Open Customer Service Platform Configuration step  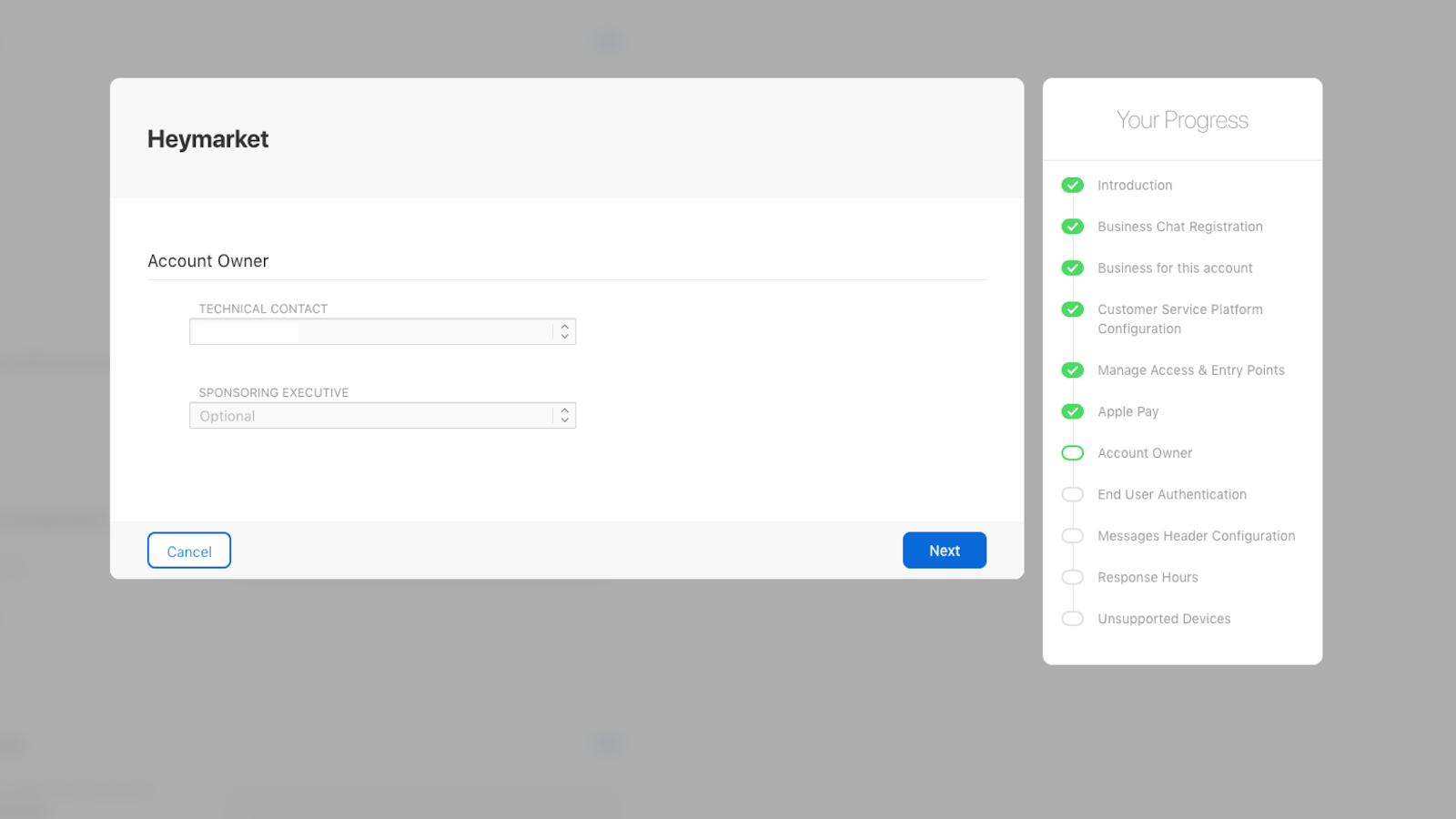tap(1180, 318)
